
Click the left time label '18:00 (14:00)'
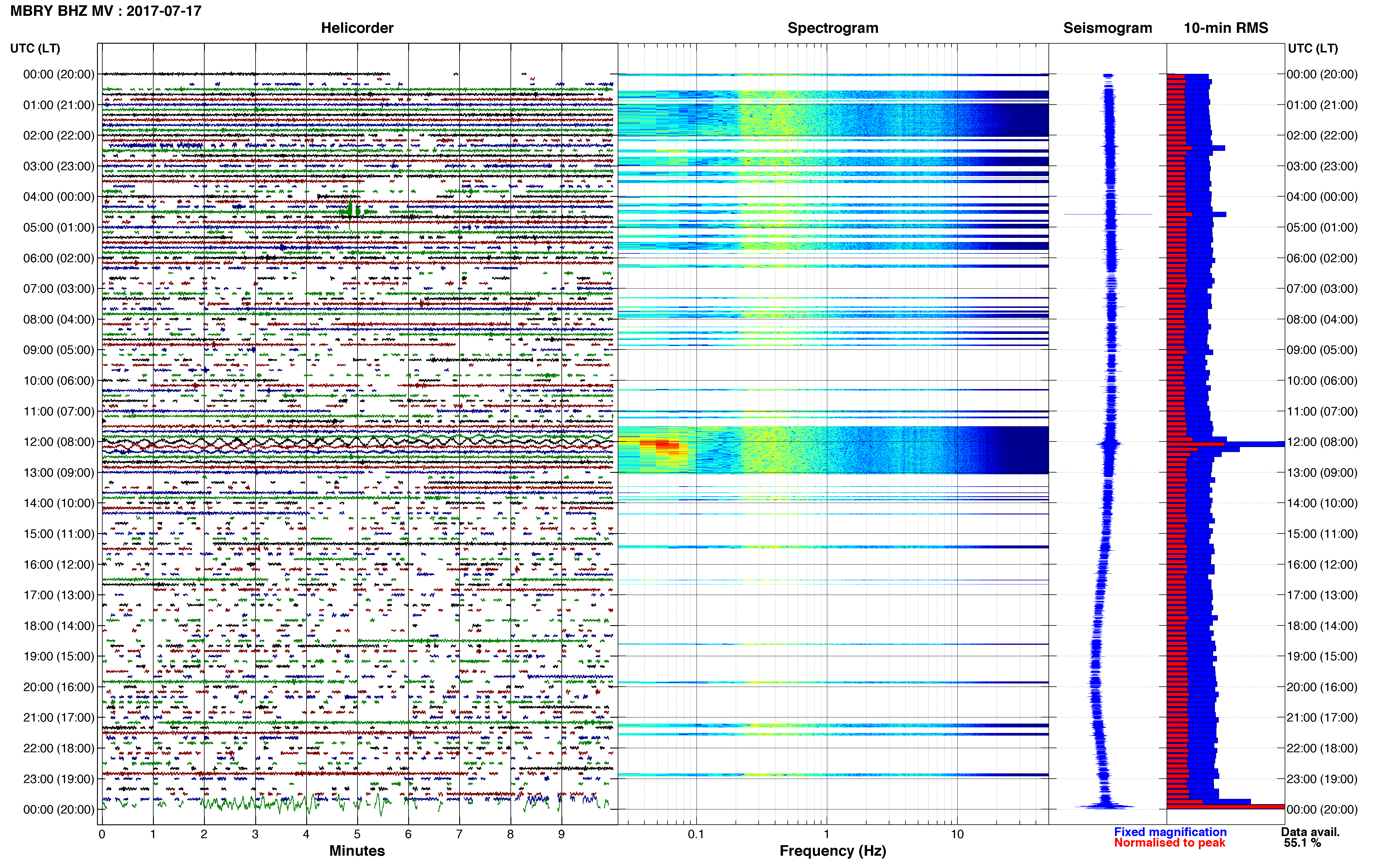(x=59, y=626)
